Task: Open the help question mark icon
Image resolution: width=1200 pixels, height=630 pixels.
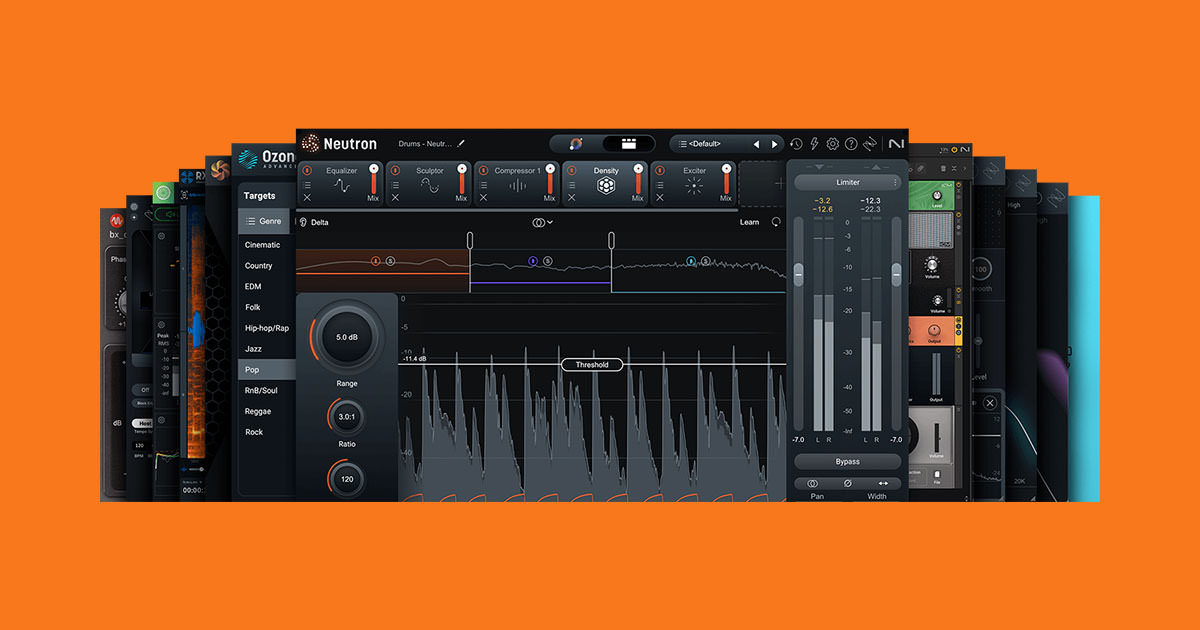Action: tap(851, 144)
